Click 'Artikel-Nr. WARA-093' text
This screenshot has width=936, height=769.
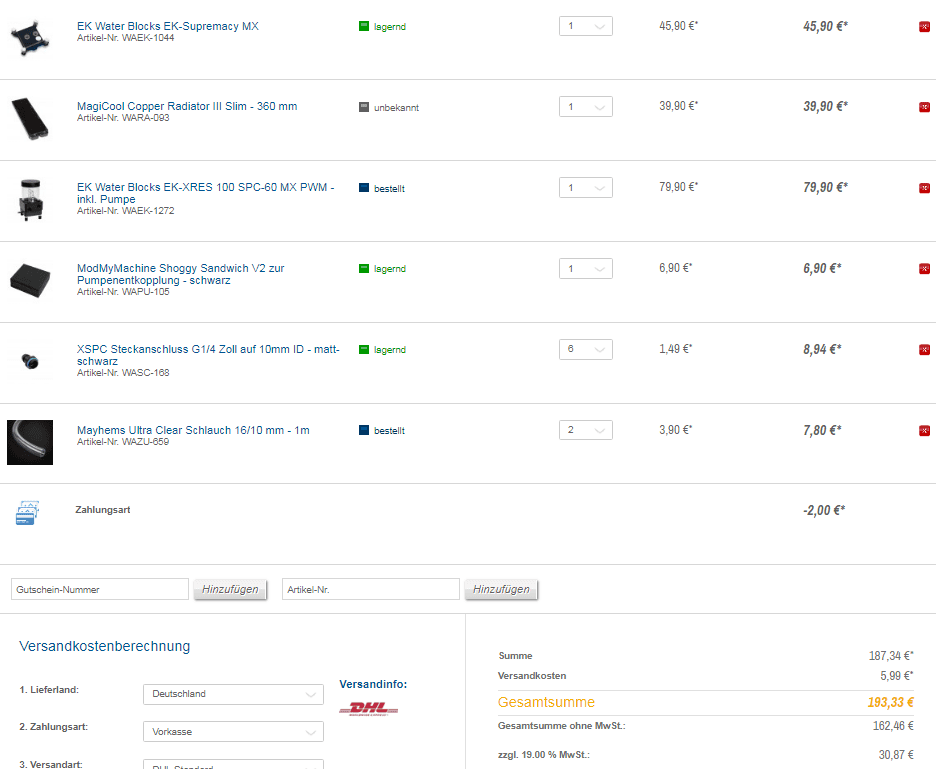[x=123, y=118]
